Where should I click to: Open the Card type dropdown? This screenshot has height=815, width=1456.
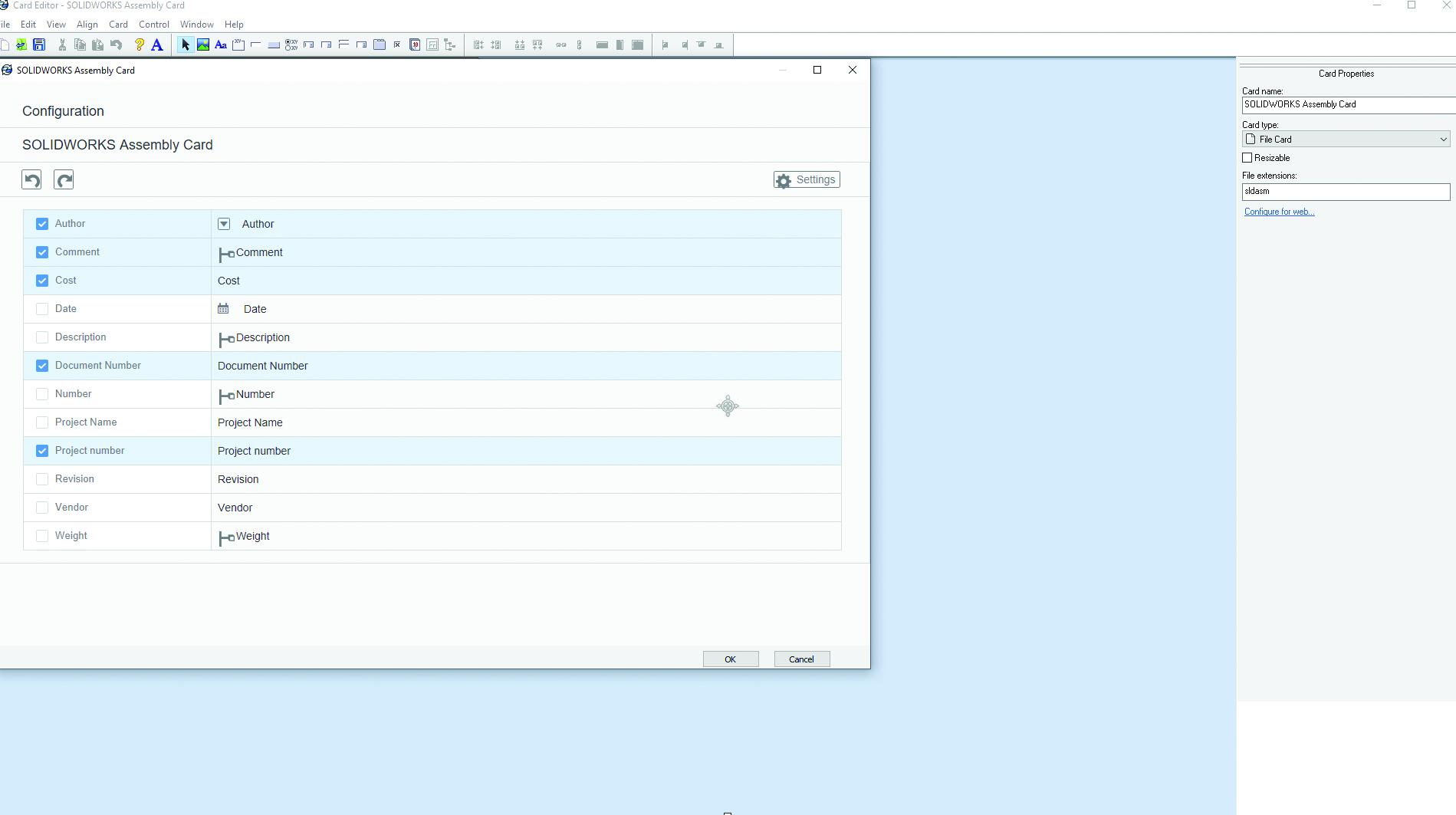click(1346, 140)
